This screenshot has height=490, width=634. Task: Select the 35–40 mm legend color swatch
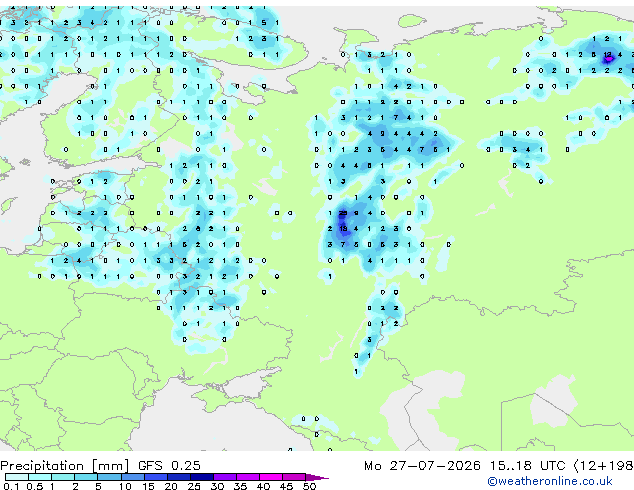tap(247, 477)
